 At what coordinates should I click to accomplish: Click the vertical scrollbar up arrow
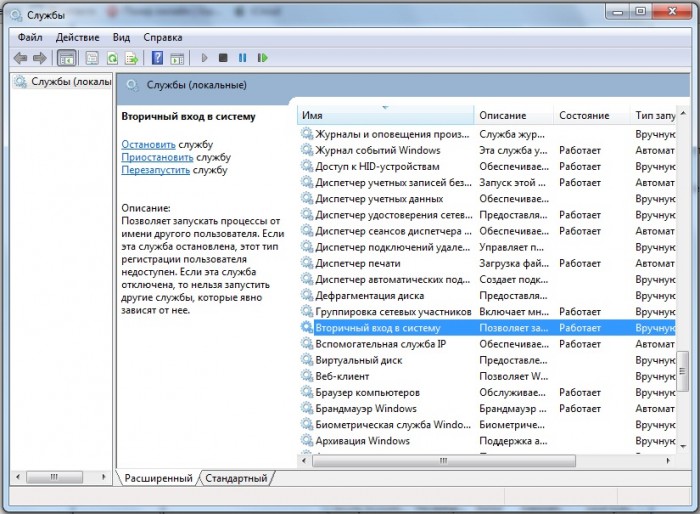click(683, 113)
